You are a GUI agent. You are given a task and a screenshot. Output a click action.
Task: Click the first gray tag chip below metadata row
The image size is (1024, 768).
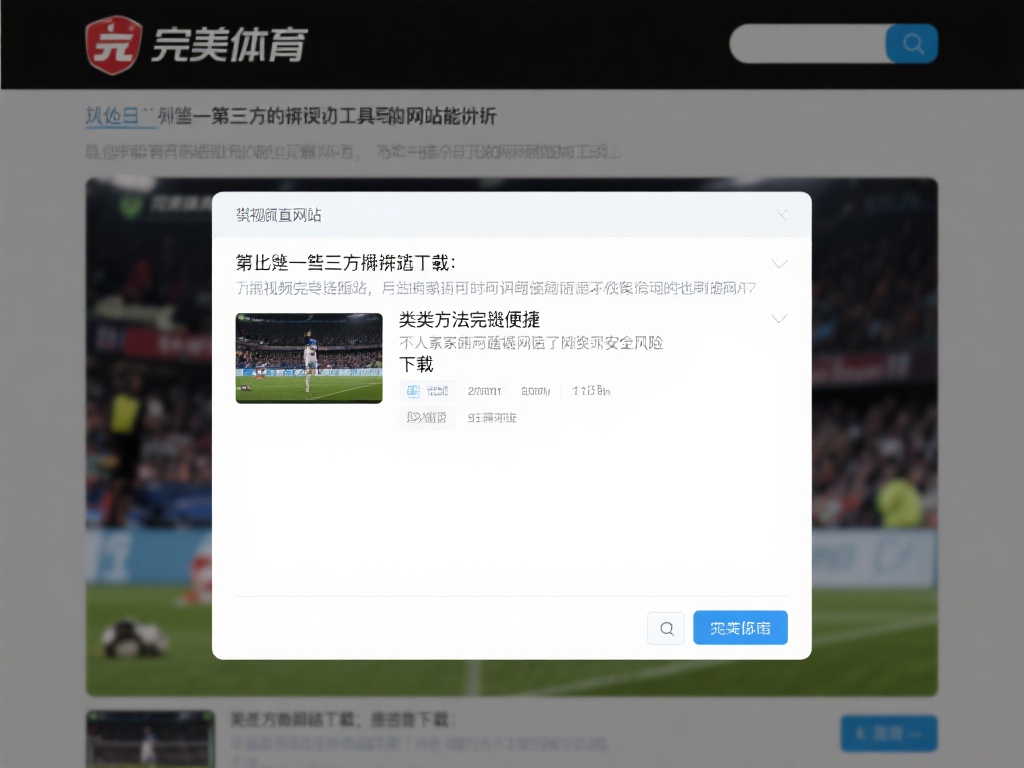point(427,418)
